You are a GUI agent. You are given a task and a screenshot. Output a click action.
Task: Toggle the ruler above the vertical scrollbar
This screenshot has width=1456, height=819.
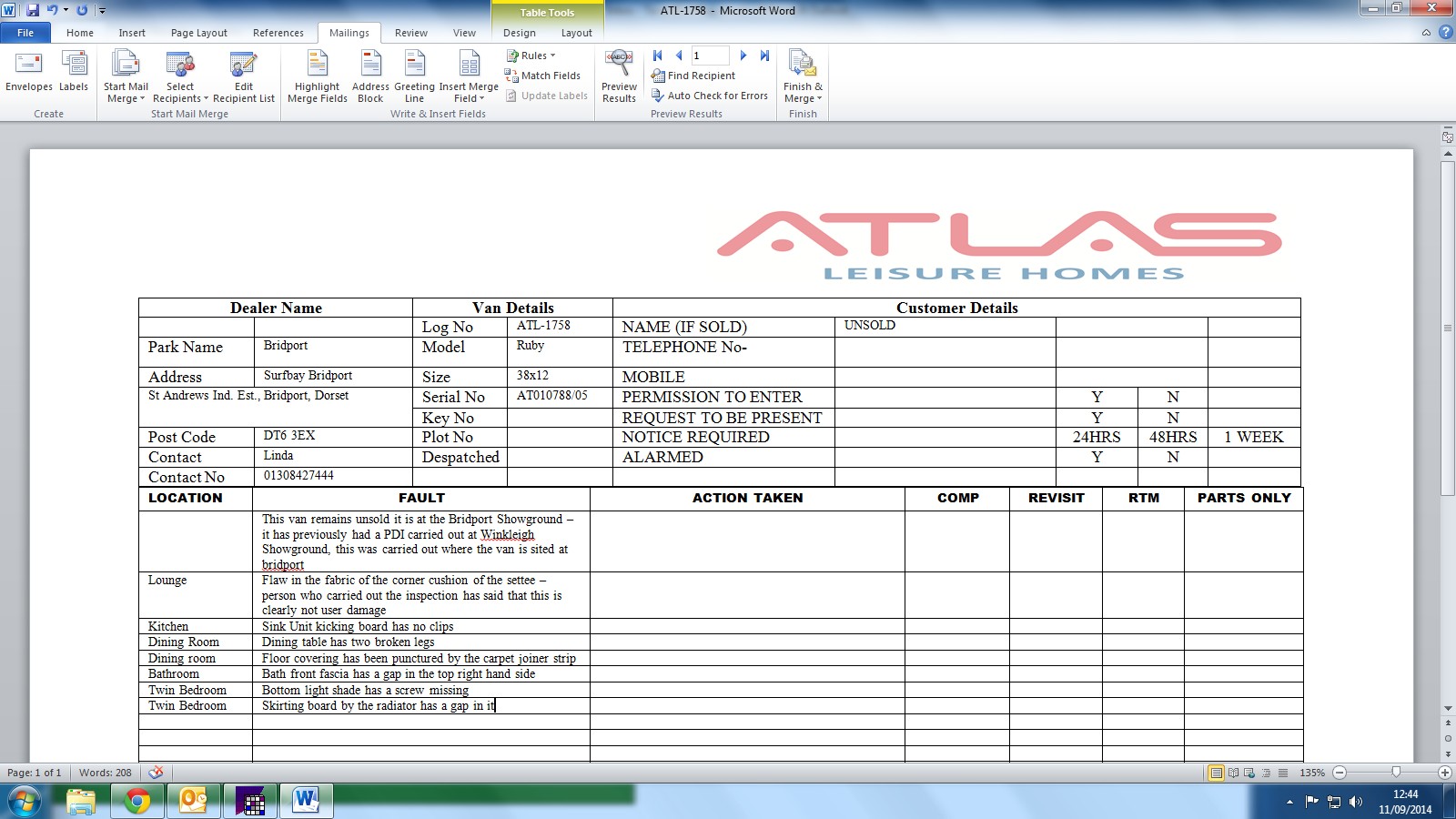click(1448, 137)
